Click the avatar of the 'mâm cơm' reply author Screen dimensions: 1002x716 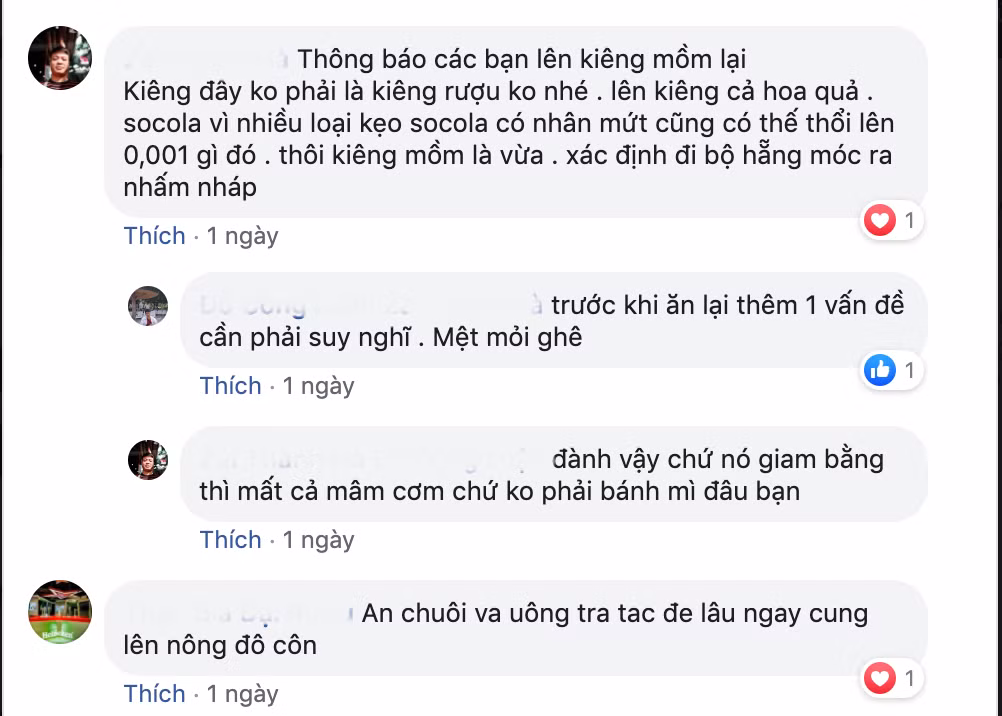coord(147,460)
